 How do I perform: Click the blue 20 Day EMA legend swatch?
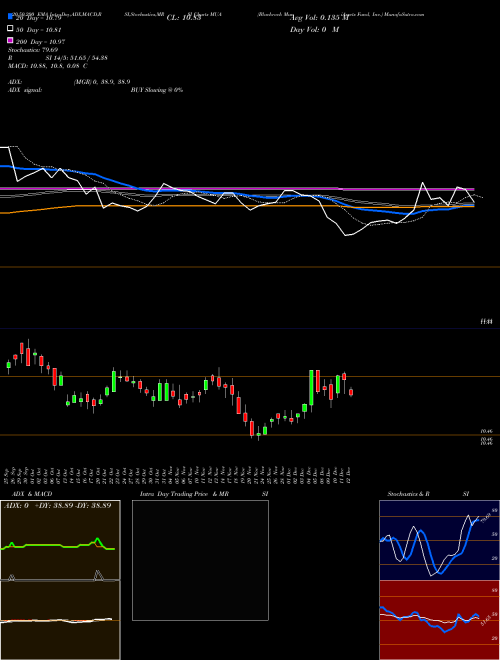10,16
